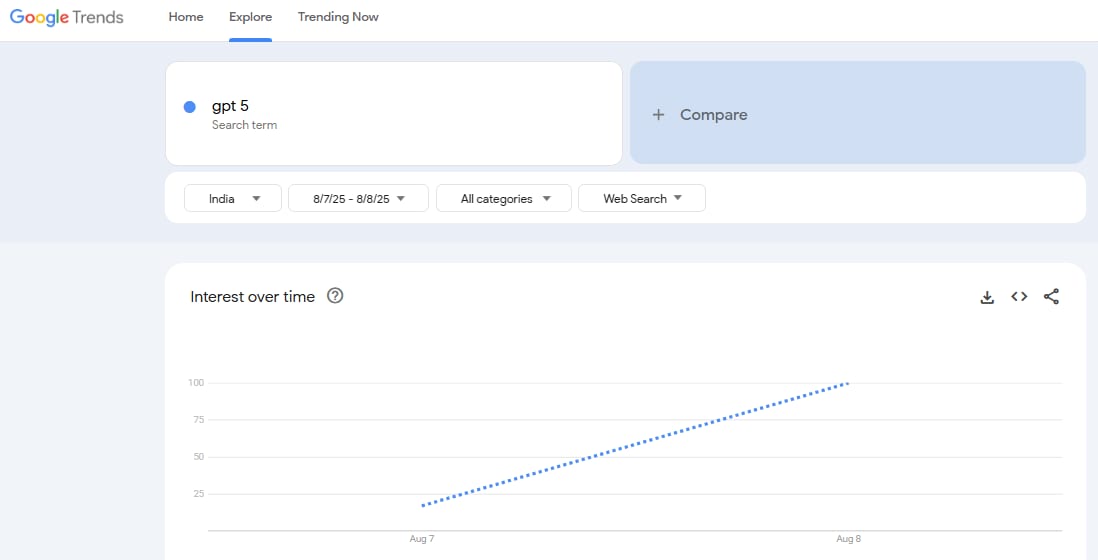Click the plus icon next to Compare

658,115
